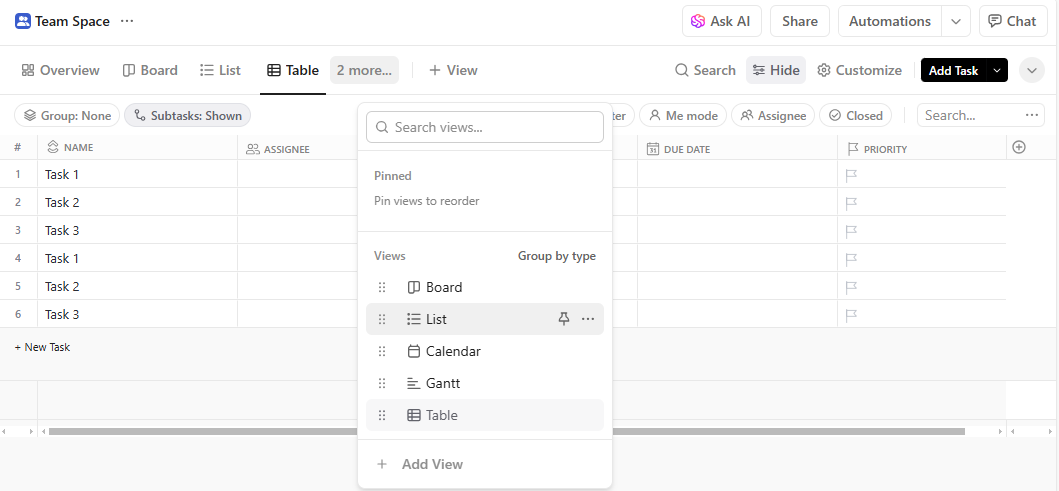Viewport: 1059px width, 491px height.
Task: Switch to the Overview tab
Action: [x=60, y=70]
